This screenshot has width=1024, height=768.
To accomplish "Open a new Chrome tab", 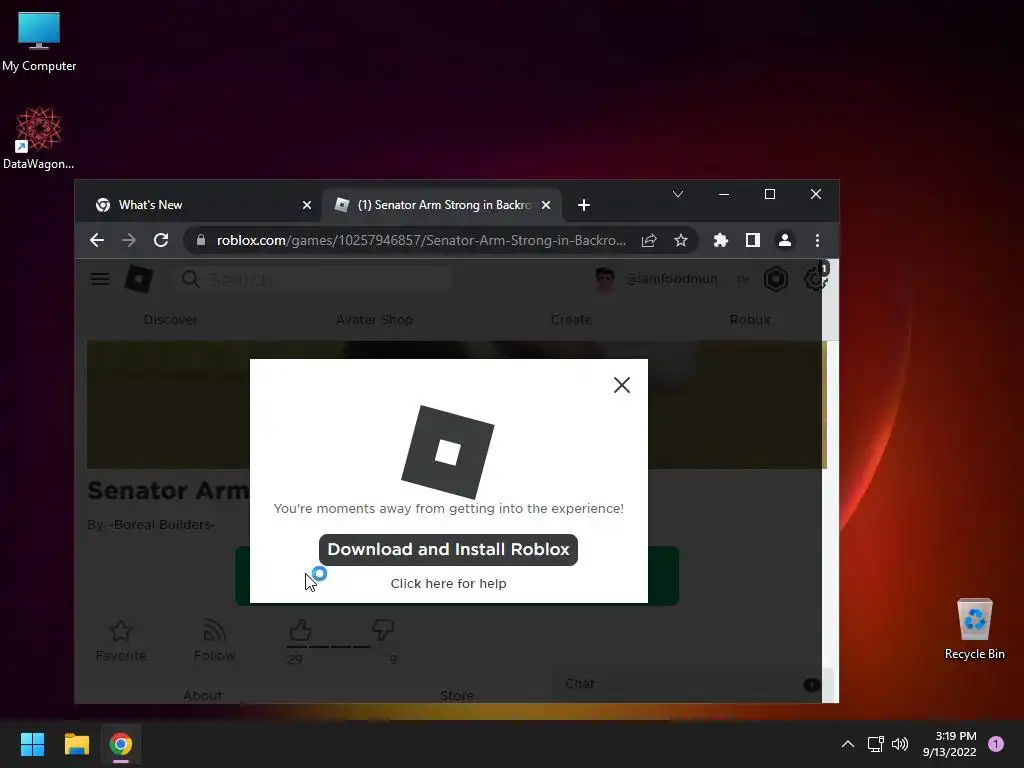I will coord(584,205).
